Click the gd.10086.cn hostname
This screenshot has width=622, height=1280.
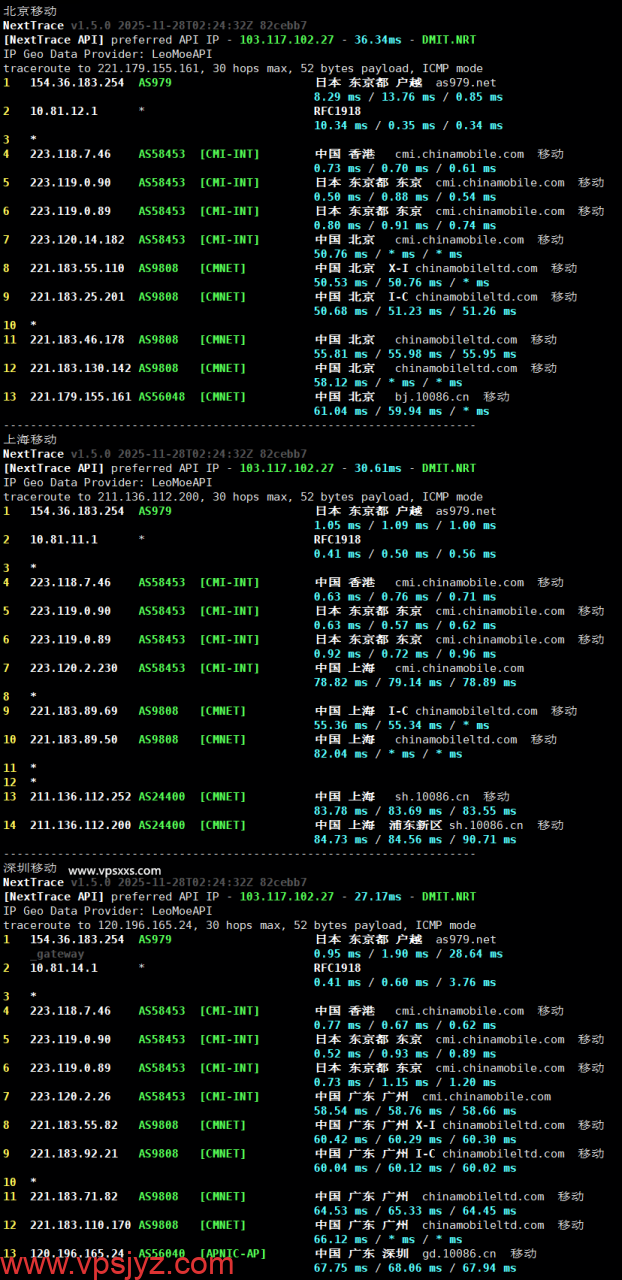point(459,1254)
